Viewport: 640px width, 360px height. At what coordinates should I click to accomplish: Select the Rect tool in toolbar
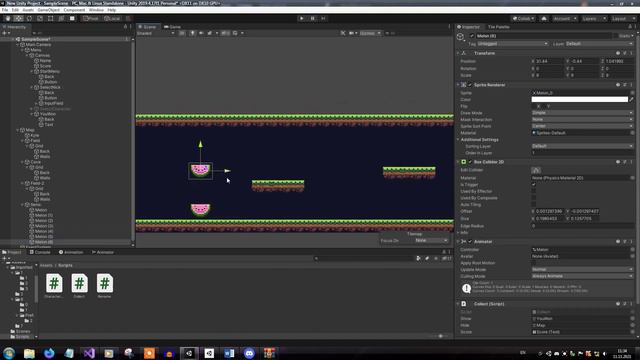click(x=51, y=18)
